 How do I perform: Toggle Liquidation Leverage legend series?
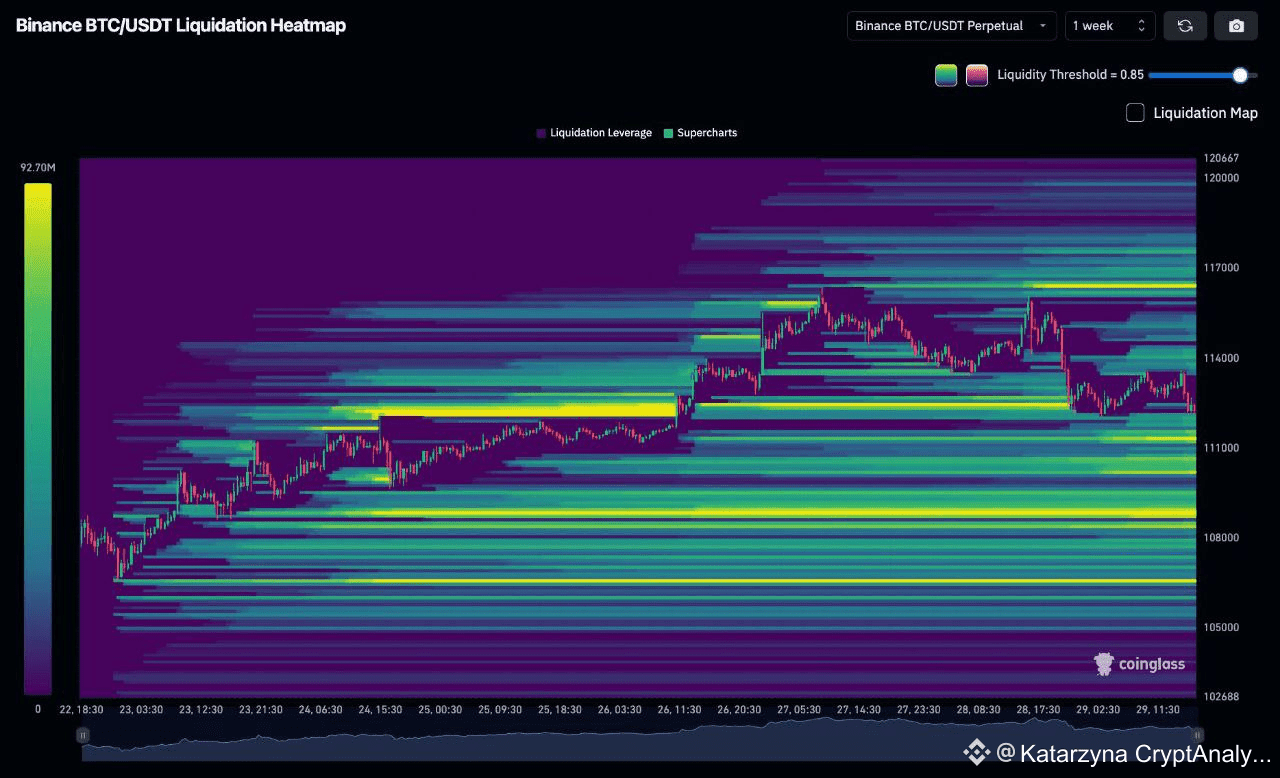tap(594, 133)
